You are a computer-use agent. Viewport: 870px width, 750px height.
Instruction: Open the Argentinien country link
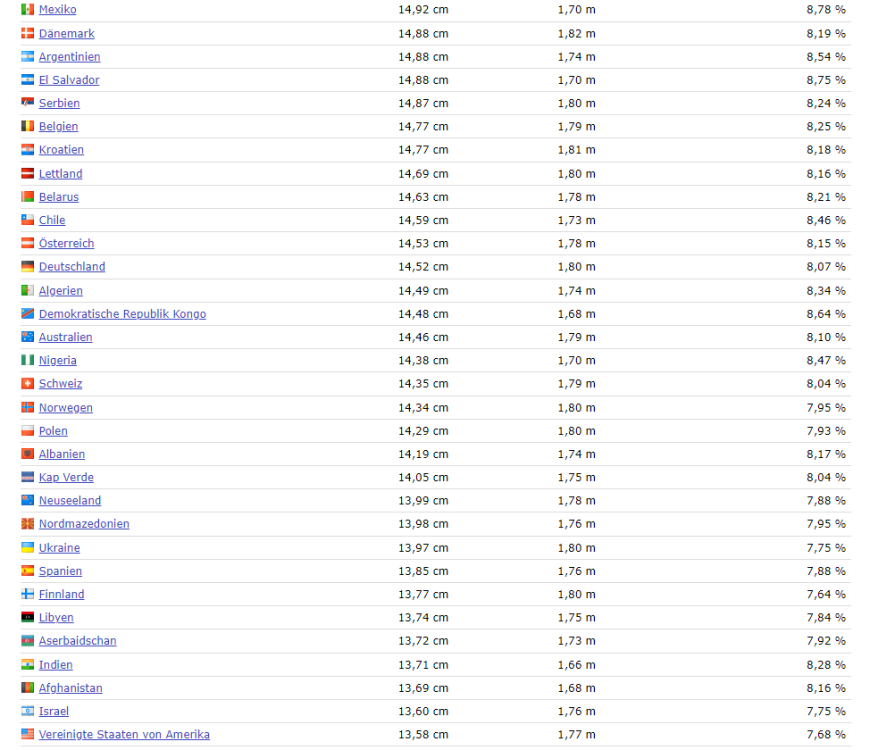69,57
